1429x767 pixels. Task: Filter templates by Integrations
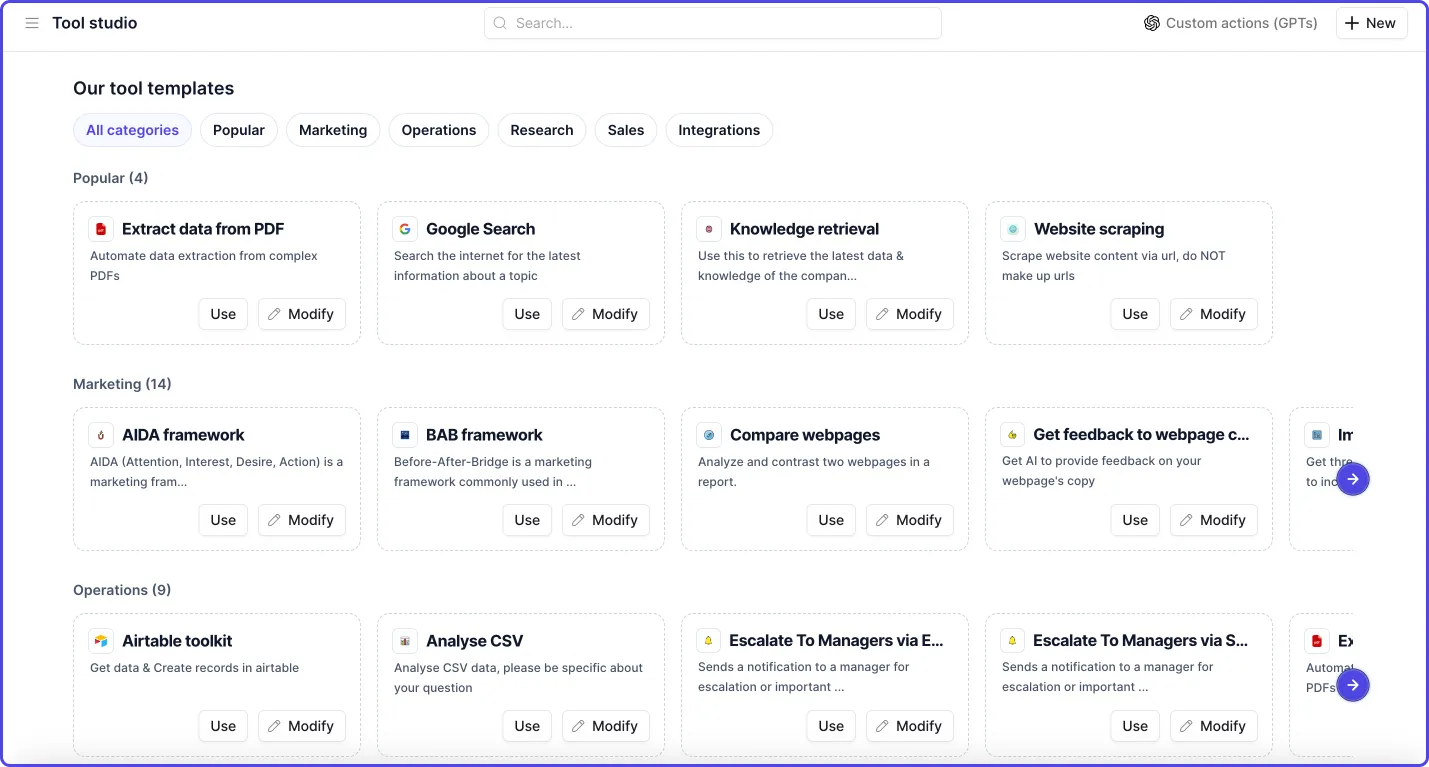719,130
